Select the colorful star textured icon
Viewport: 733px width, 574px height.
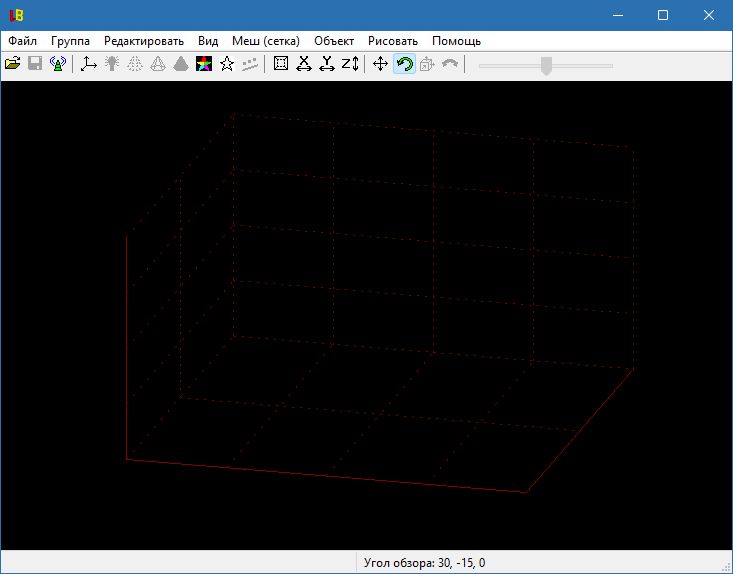[204, 64]
